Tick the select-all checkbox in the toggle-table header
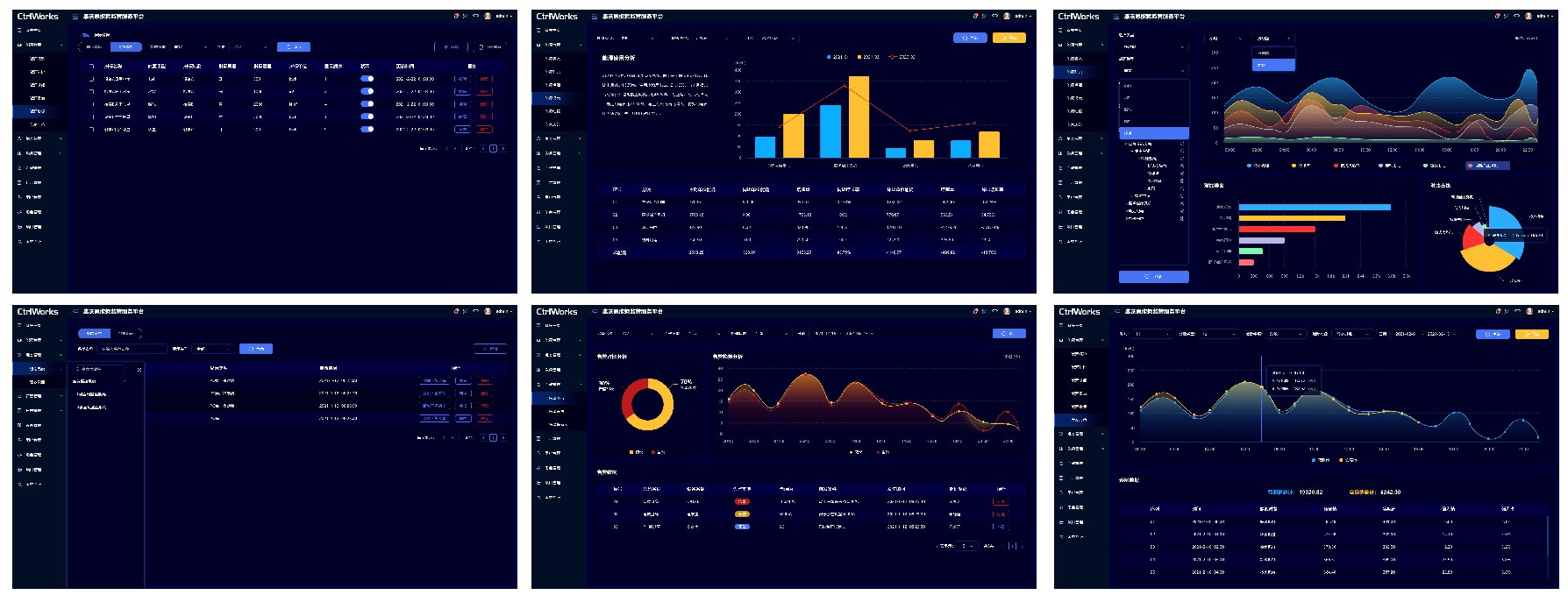Image resolution: width=1568 pixels, height=595 pixels. coord(91,67)
